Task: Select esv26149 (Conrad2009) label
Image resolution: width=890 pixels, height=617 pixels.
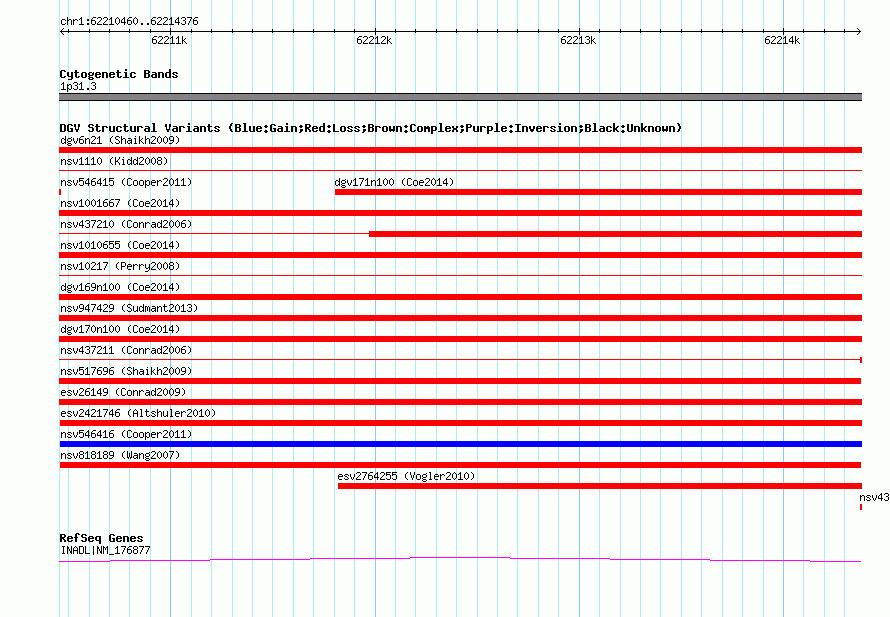Action: pos(123,392)
